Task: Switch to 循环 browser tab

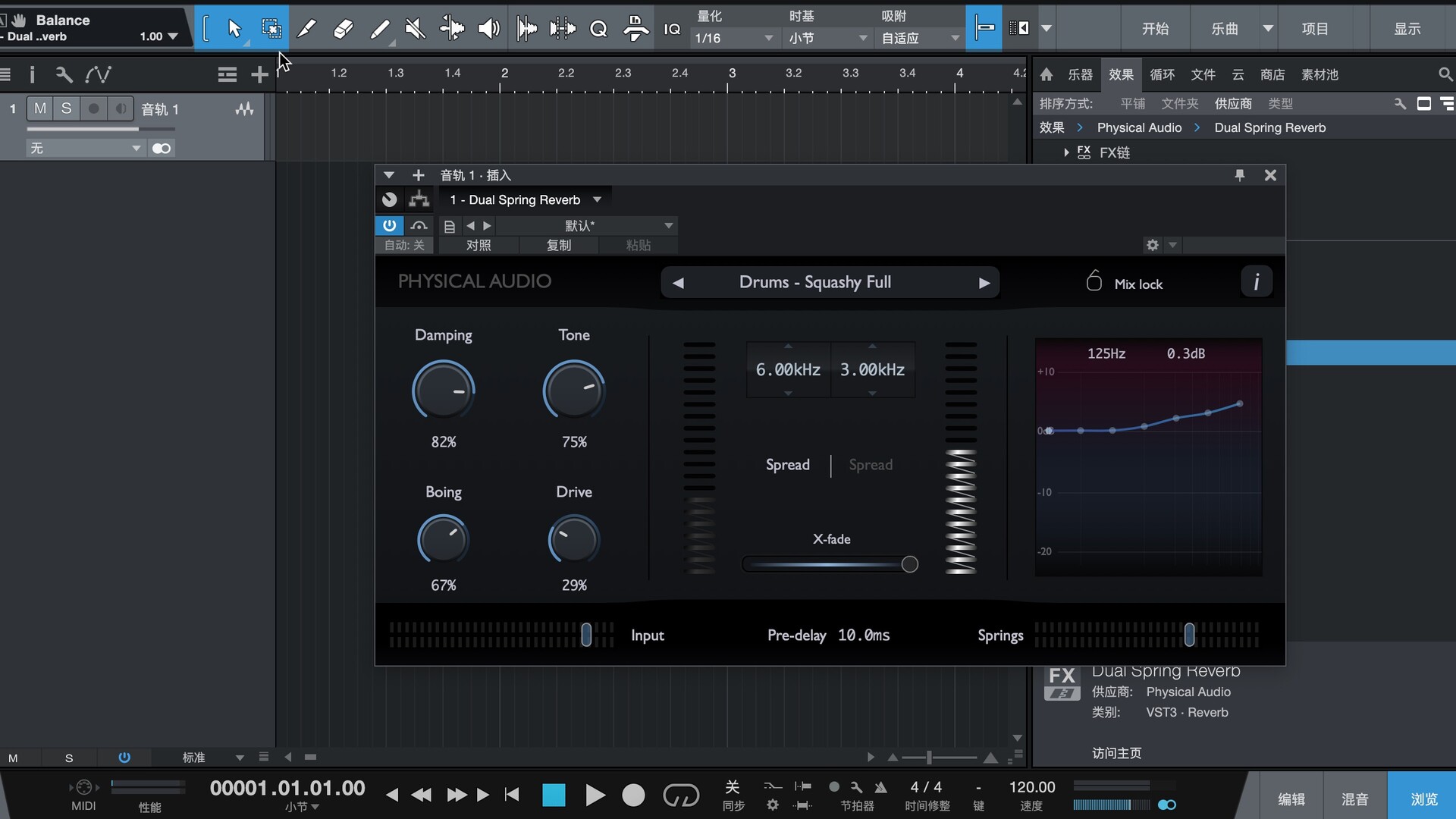Action: [x=1162, y=74]
